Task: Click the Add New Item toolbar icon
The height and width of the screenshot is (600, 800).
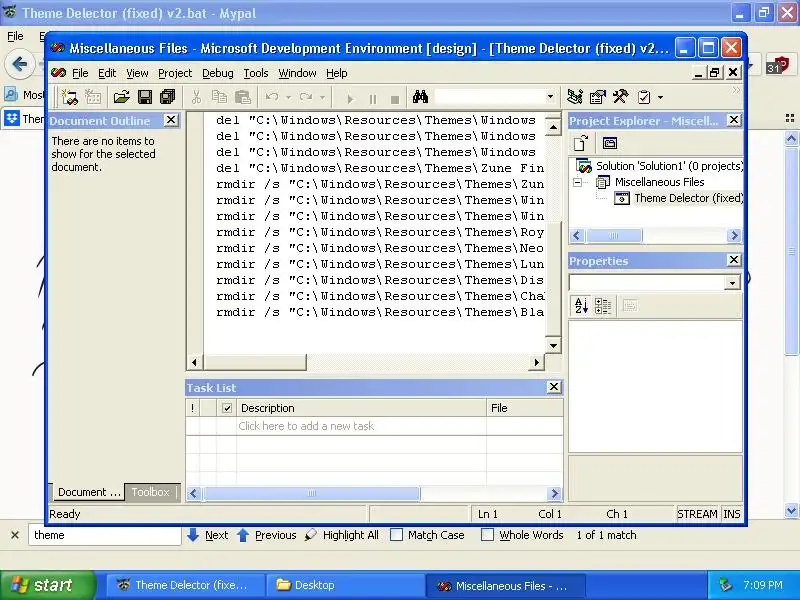Action: click(x=93, y=97)
